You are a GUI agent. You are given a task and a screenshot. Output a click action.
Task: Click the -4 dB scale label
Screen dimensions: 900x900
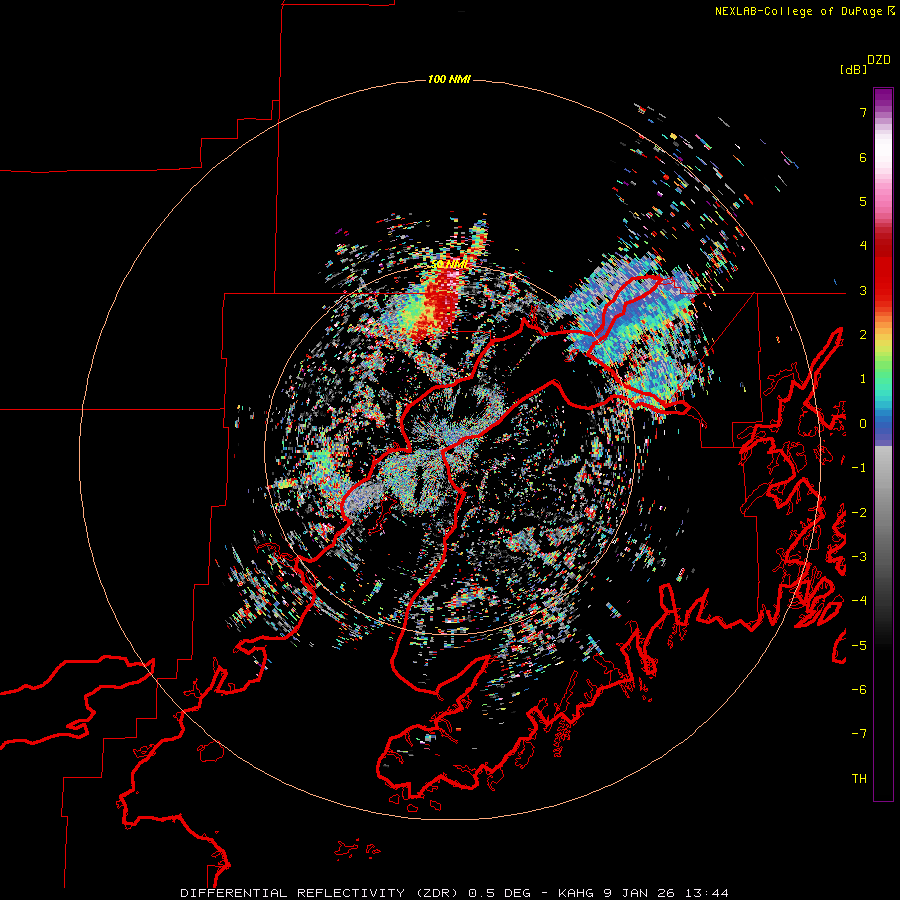tap(859, 601)
